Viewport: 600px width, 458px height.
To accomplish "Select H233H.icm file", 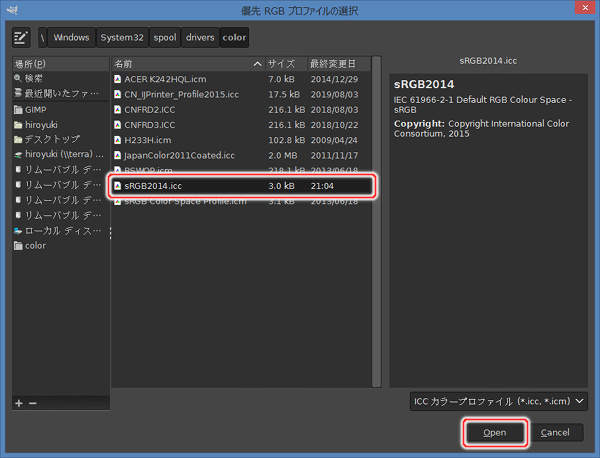I will pos(241,140).
